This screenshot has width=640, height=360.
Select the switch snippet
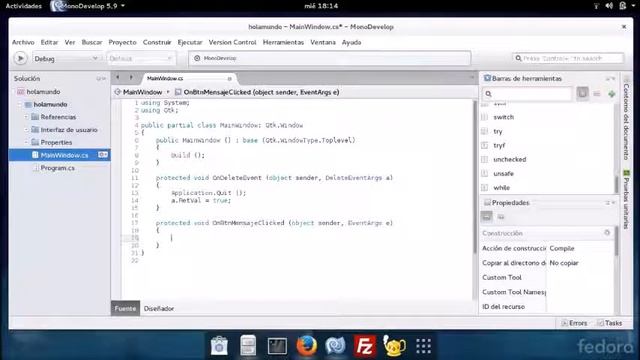[504, 117]
